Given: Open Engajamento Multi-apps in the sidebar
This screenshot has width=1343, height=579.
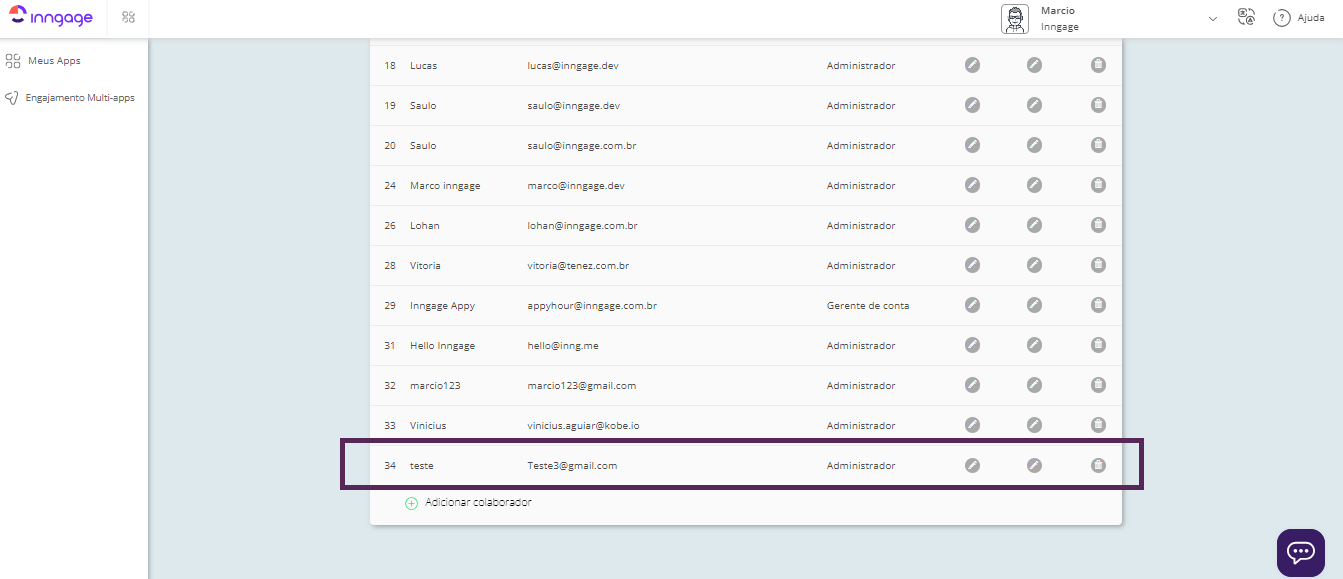Looking at the screenshot, I should [x=79, y=98].
